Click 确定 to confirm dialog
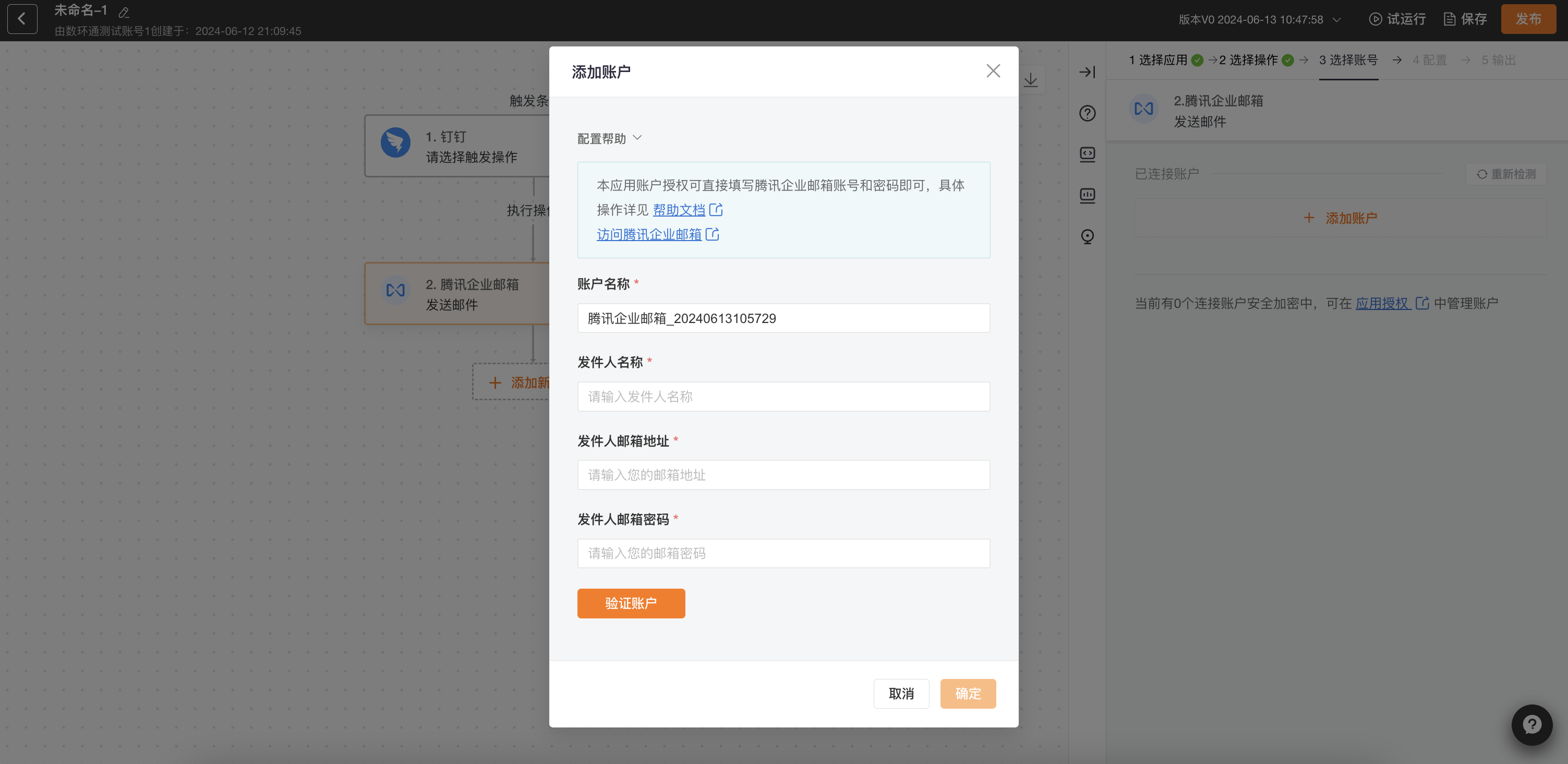This screenshot has width=1568, height=764. 968,694
